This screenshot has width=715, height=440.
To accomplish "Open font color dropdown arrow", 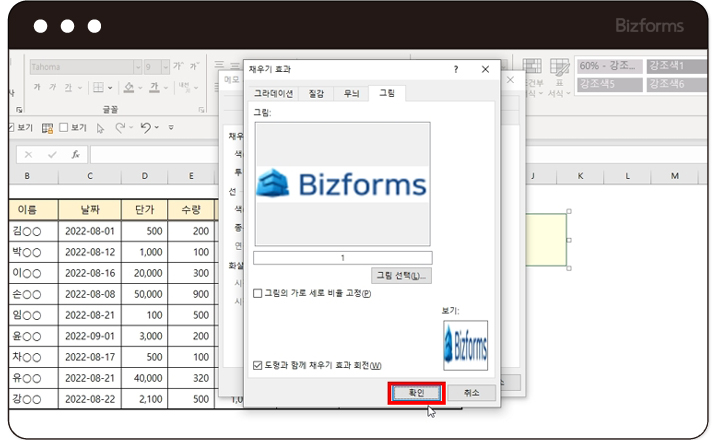I will (166, 88).
